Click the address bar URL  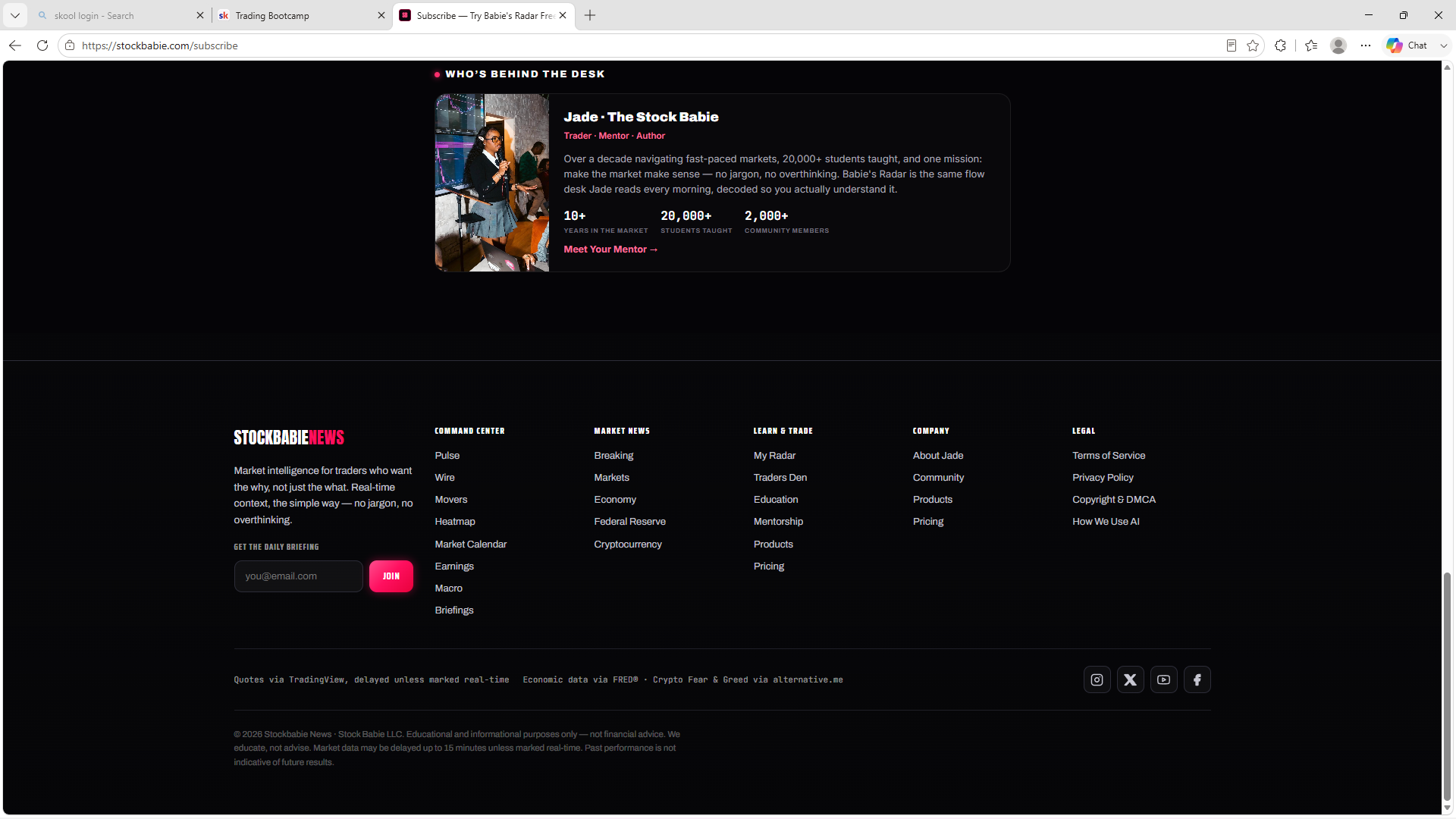pyautogui.click(x=159, y=45)
